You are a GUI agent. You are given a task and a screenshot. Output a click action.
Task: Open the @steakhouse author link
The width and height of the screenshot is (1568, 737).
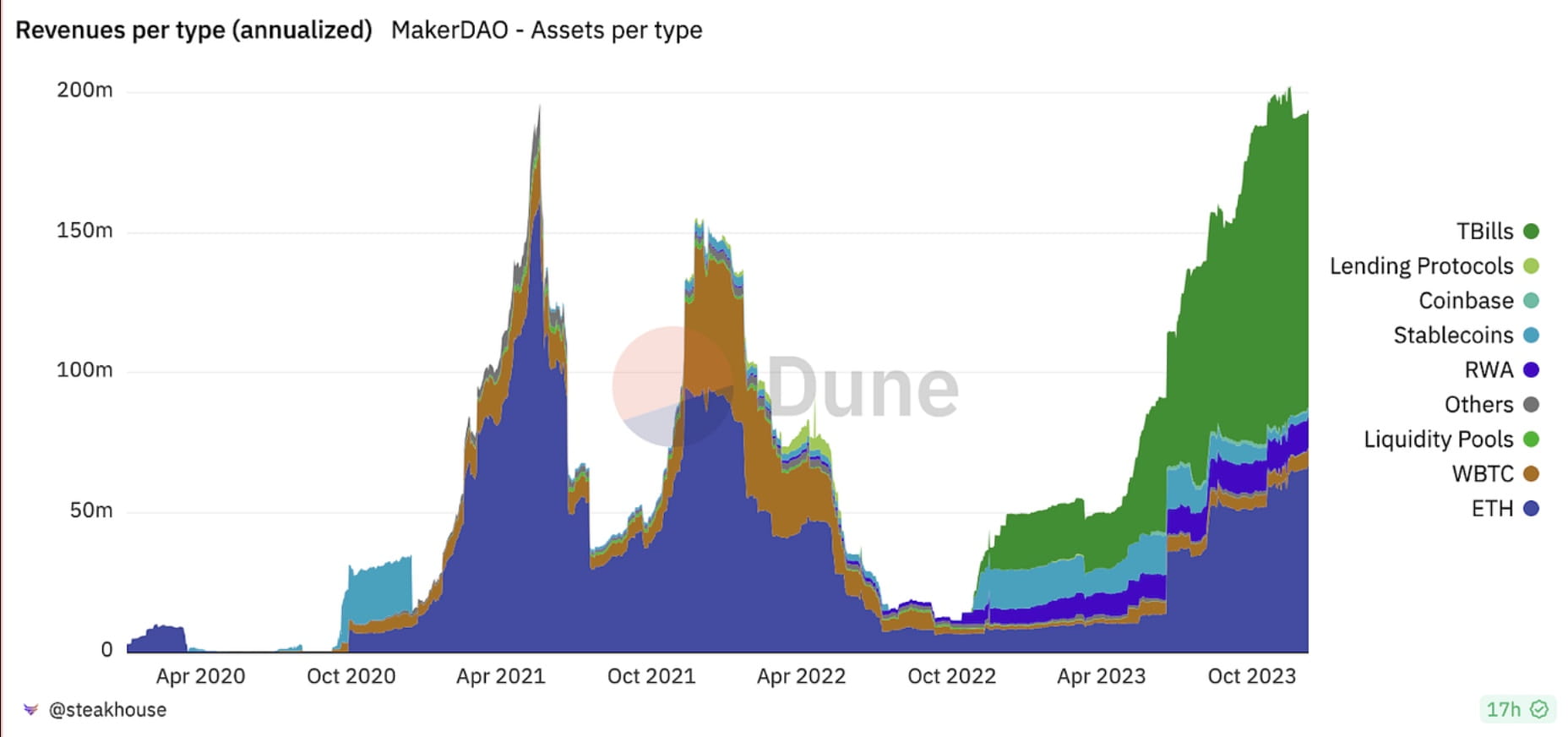[x=107, y=710]
